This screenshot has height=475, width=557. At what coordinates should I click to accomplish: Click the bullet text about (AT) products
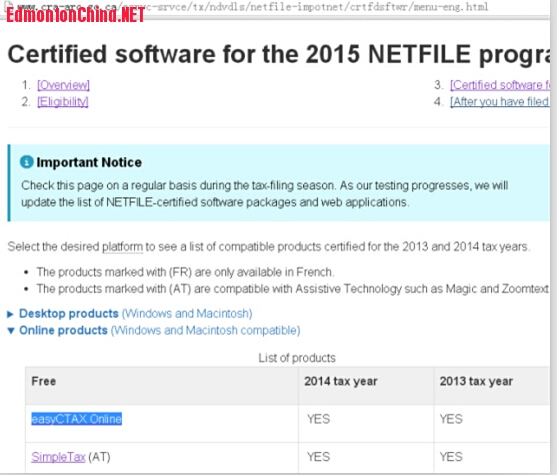[x=293, y=289]
